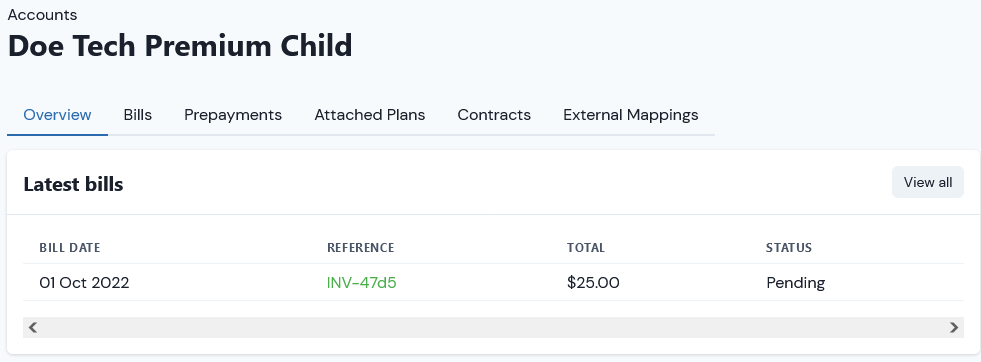
Task: Select the 01 Oct 2022 bill date cell
Action: pyautogui.click(x=84, y=283)
